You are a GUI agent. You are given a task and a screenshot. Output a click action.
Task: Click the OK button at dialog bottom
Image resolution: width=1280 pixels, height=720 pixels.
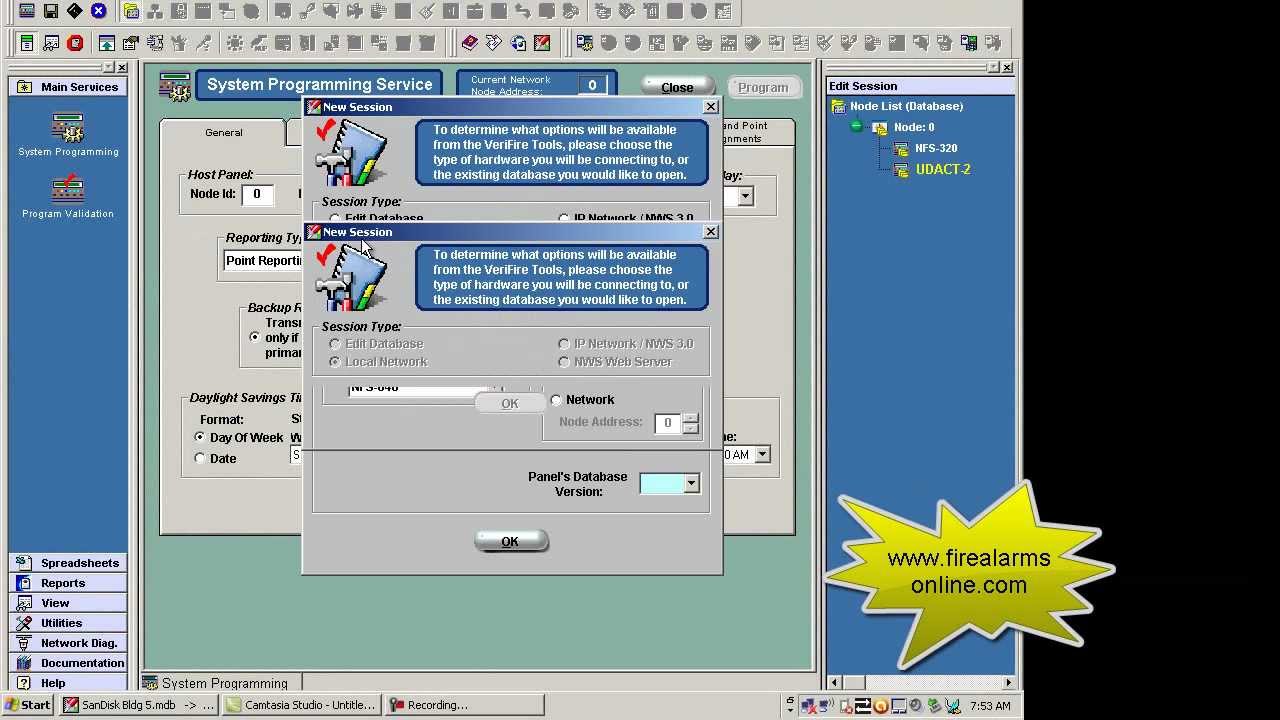tap(510, 541)
